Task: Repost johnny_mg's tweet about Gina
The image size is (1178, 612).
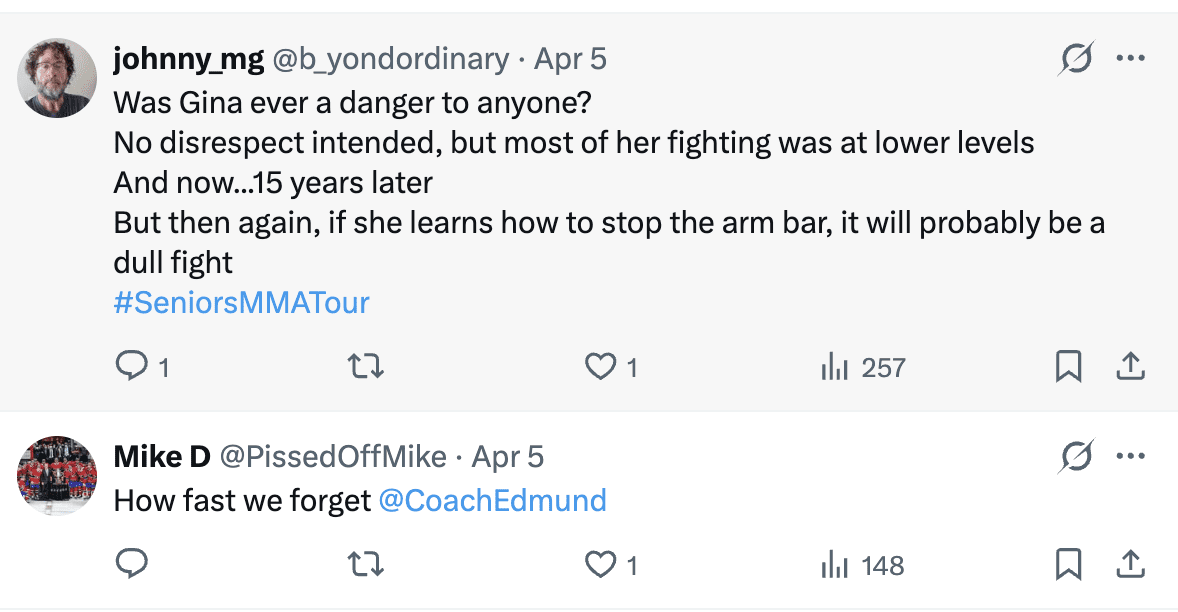Action: tap(366, 368)
